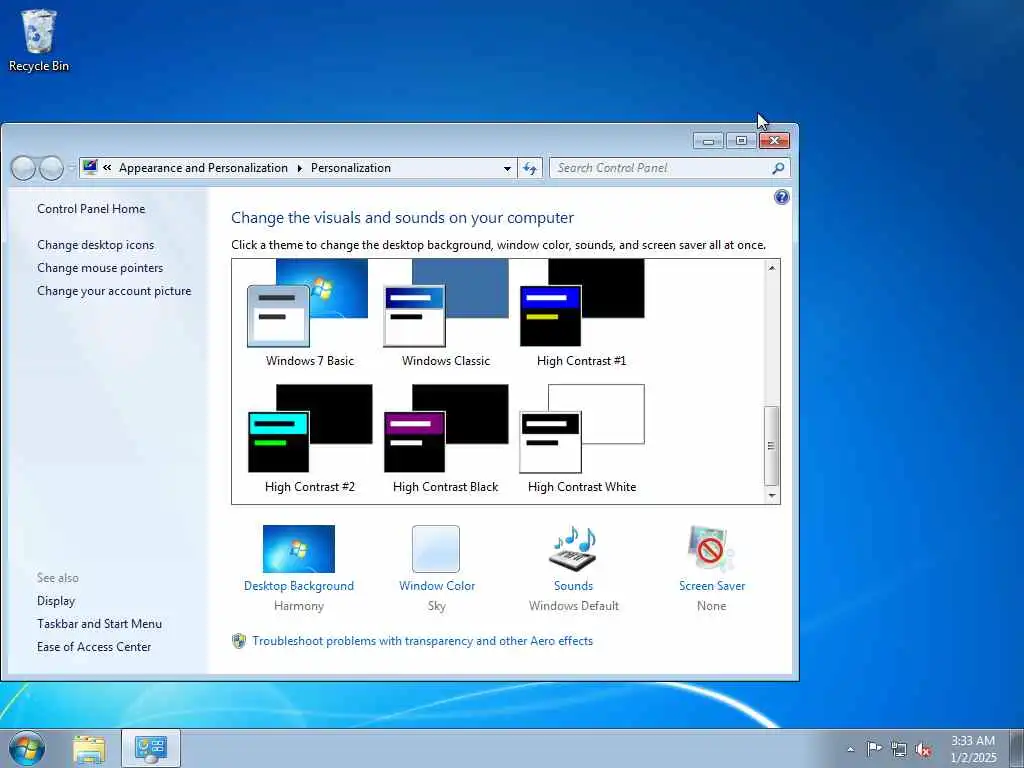Open Change mouse pointers
1024x768 pixels.
point(100,268)
